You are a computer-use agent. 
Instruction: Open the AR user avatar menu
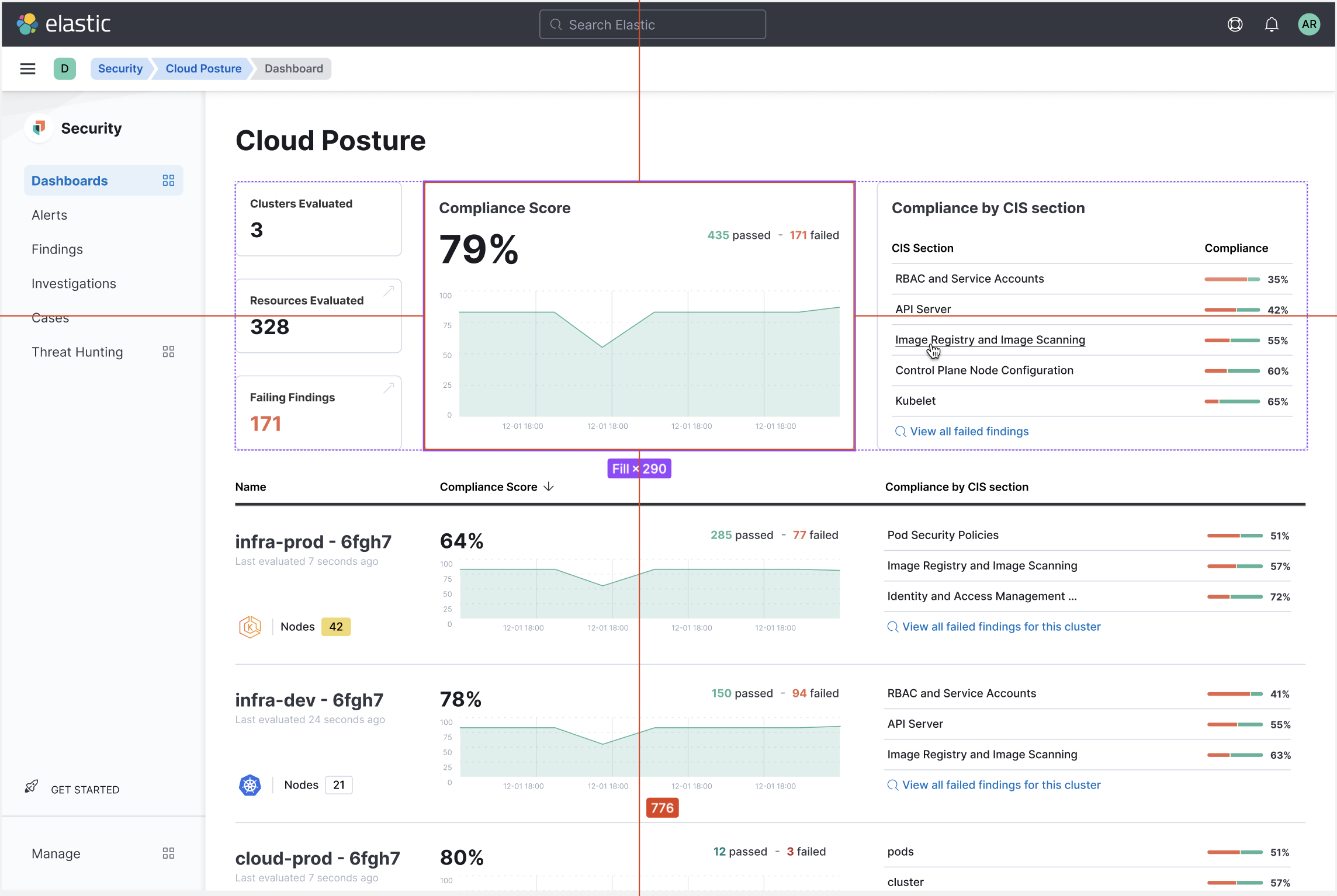[x=1309, y=24]
